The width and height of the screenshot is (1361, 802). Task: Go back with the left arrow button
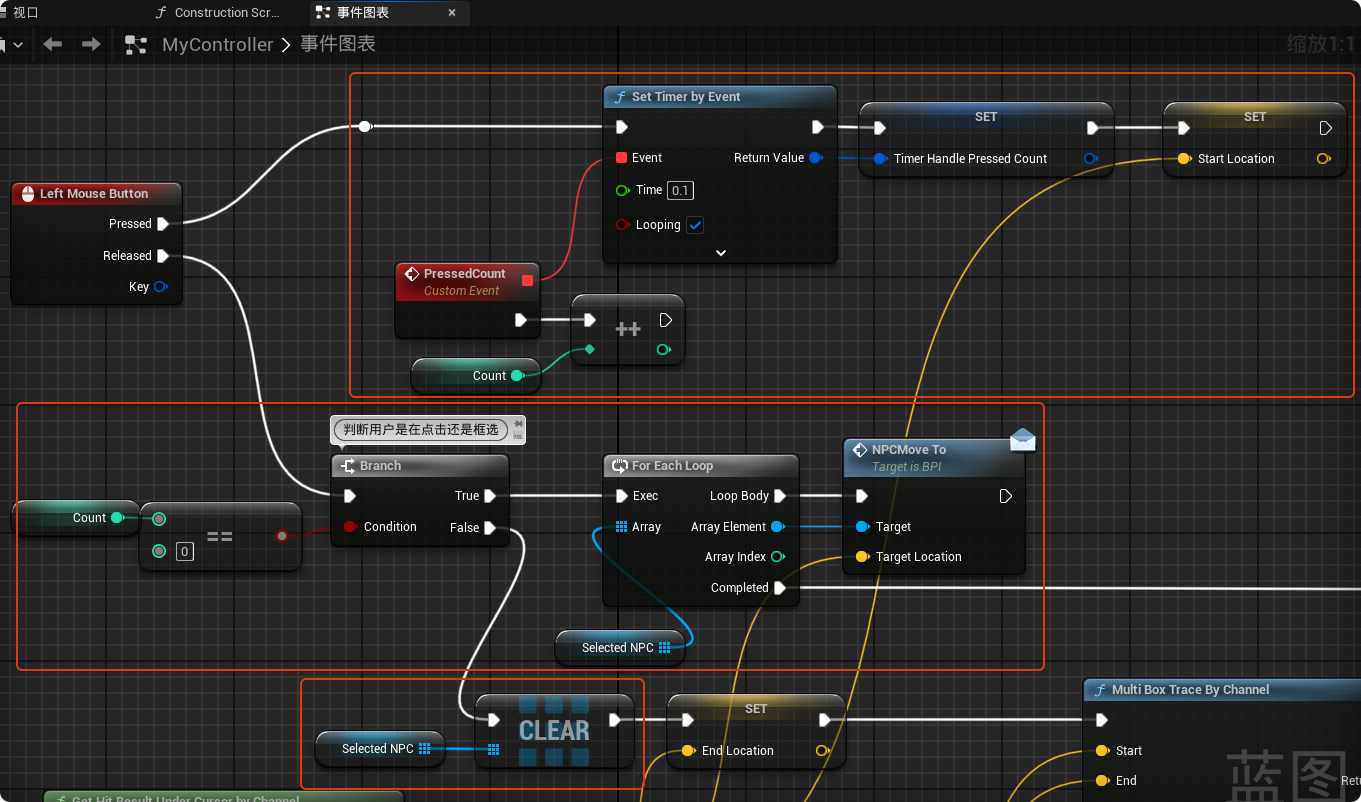(53, 44)
